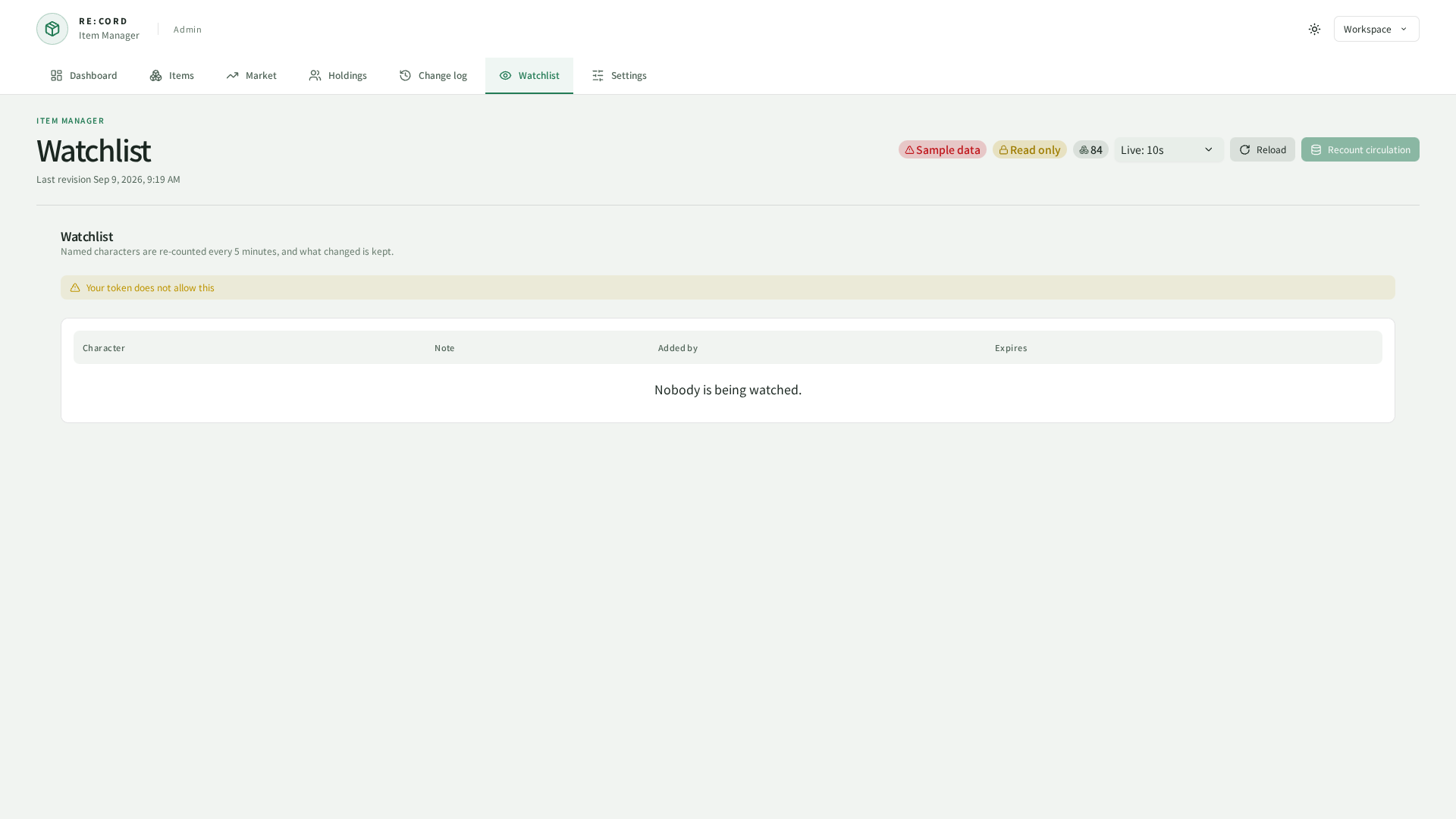Click the 'Last revision Sep 9, 2026' text
1456x819 pixels.
108,179
